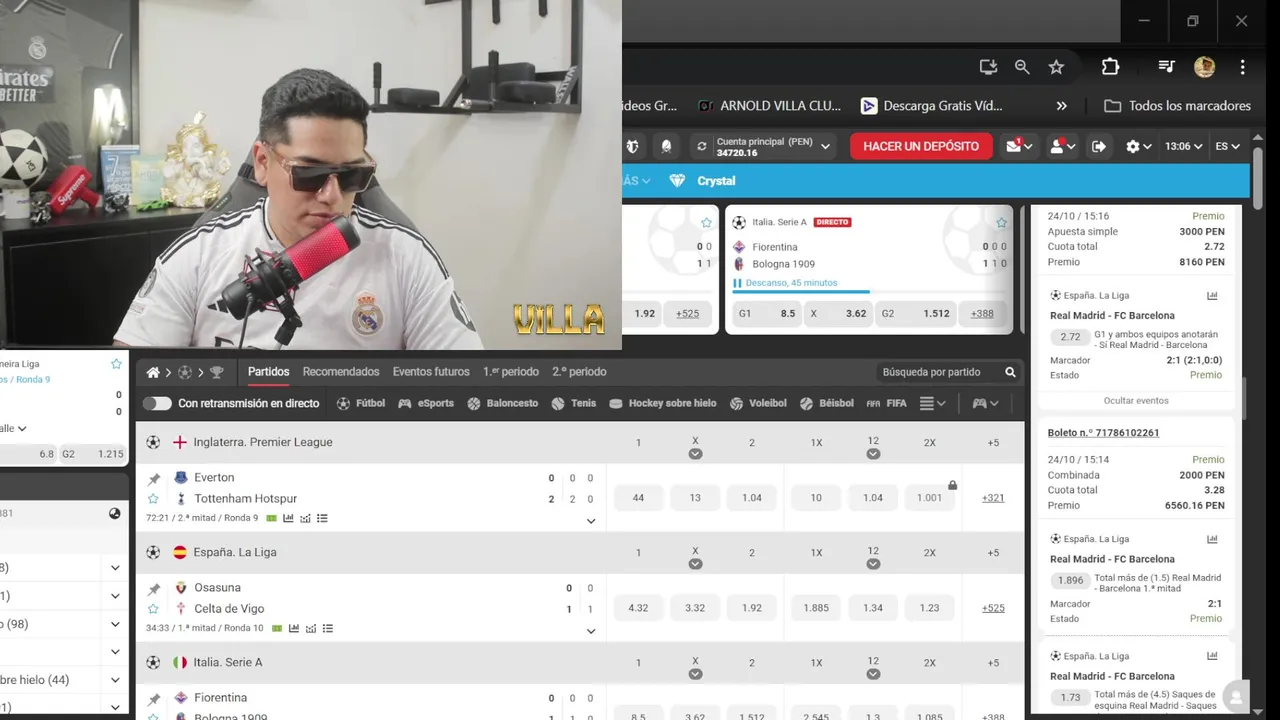The height and width of the screenshot is (720, 1280).
Task: Click the Búsqueda por partido search field
Action: pyautogui.click(x=947, y=372)
